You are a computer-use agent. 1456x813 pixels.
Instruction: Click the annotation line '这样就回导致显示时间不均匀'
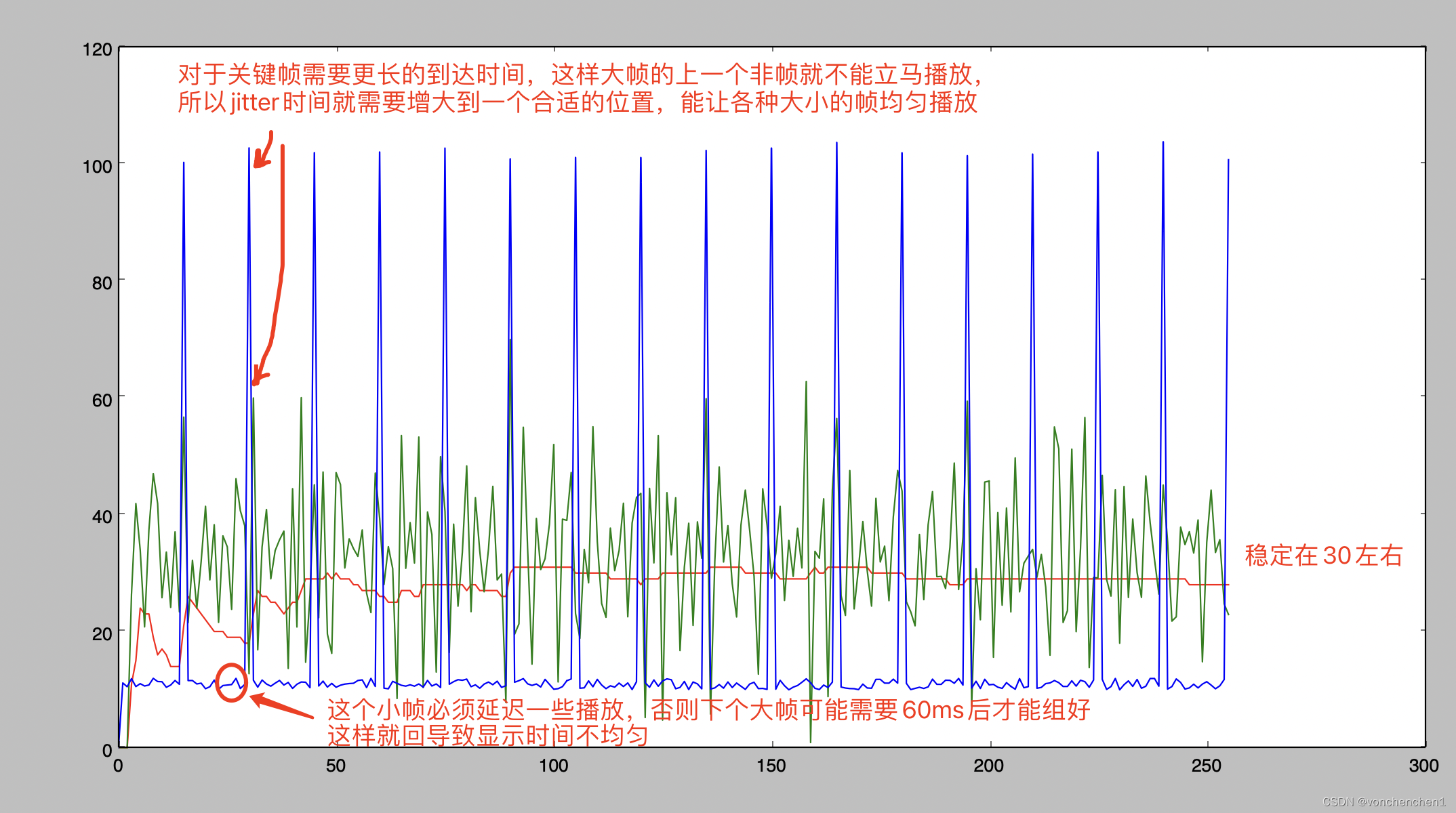point(487,735)
